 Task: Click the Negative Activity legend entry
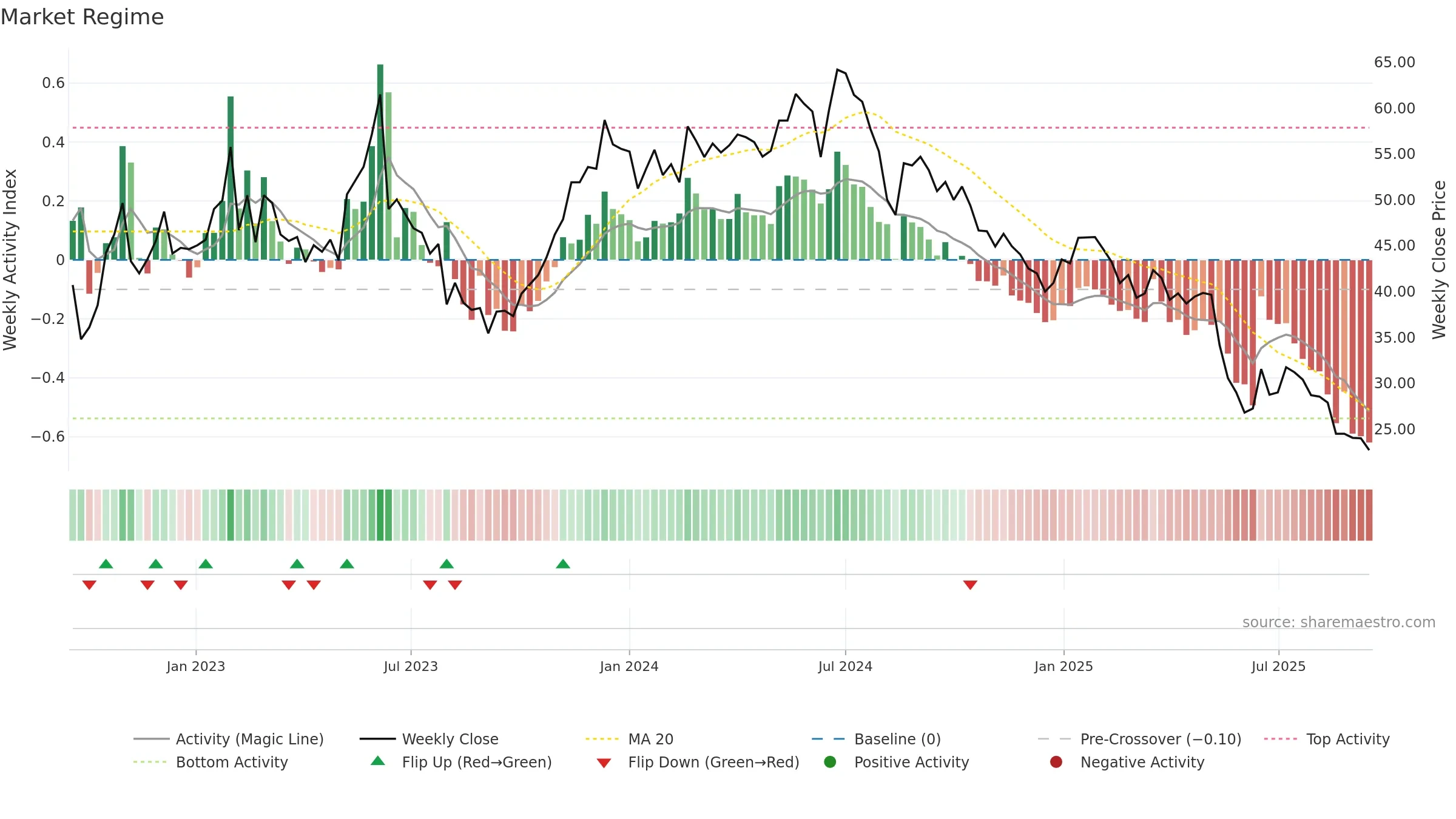(1127, 762)
